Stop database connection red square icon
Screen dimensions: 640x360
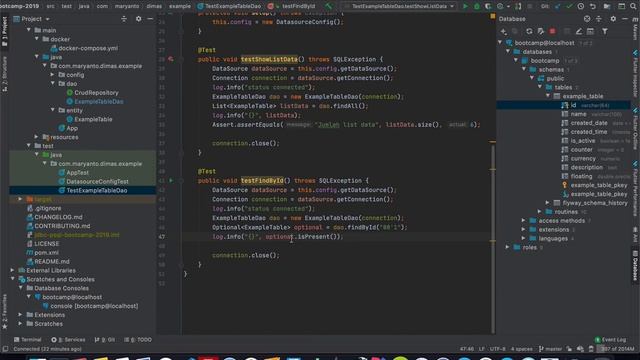pos(552,31)
